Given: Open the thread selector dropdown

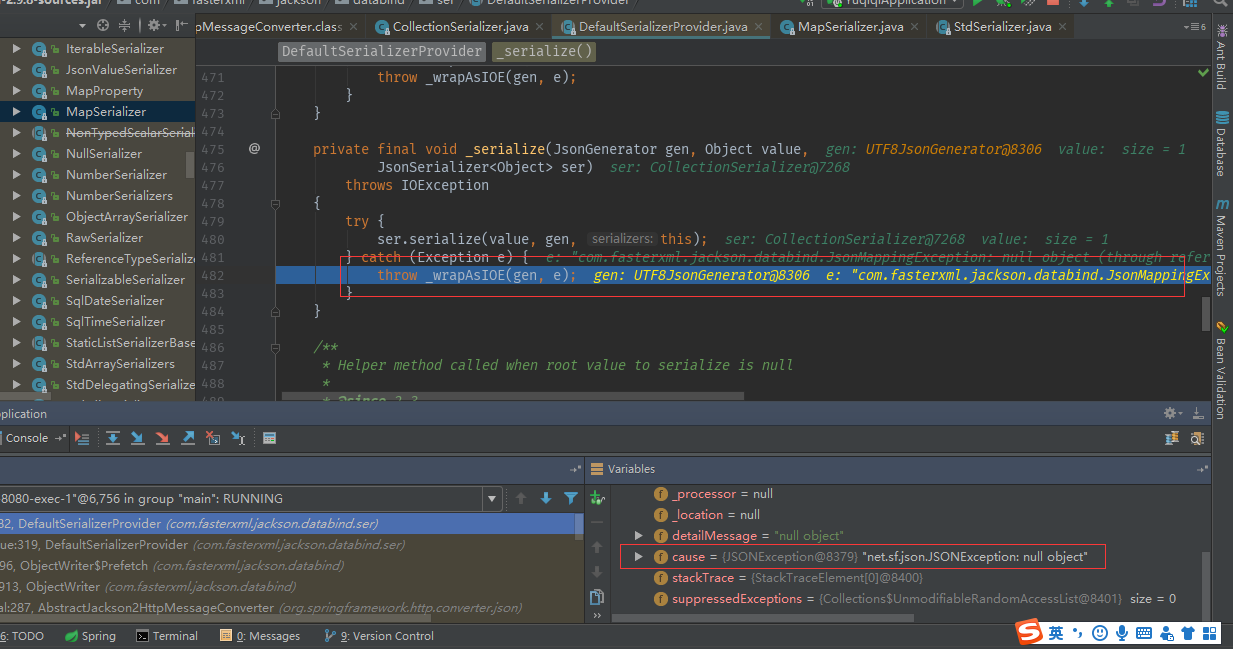Looking at the screenshot, I should [x=491, y=498].
